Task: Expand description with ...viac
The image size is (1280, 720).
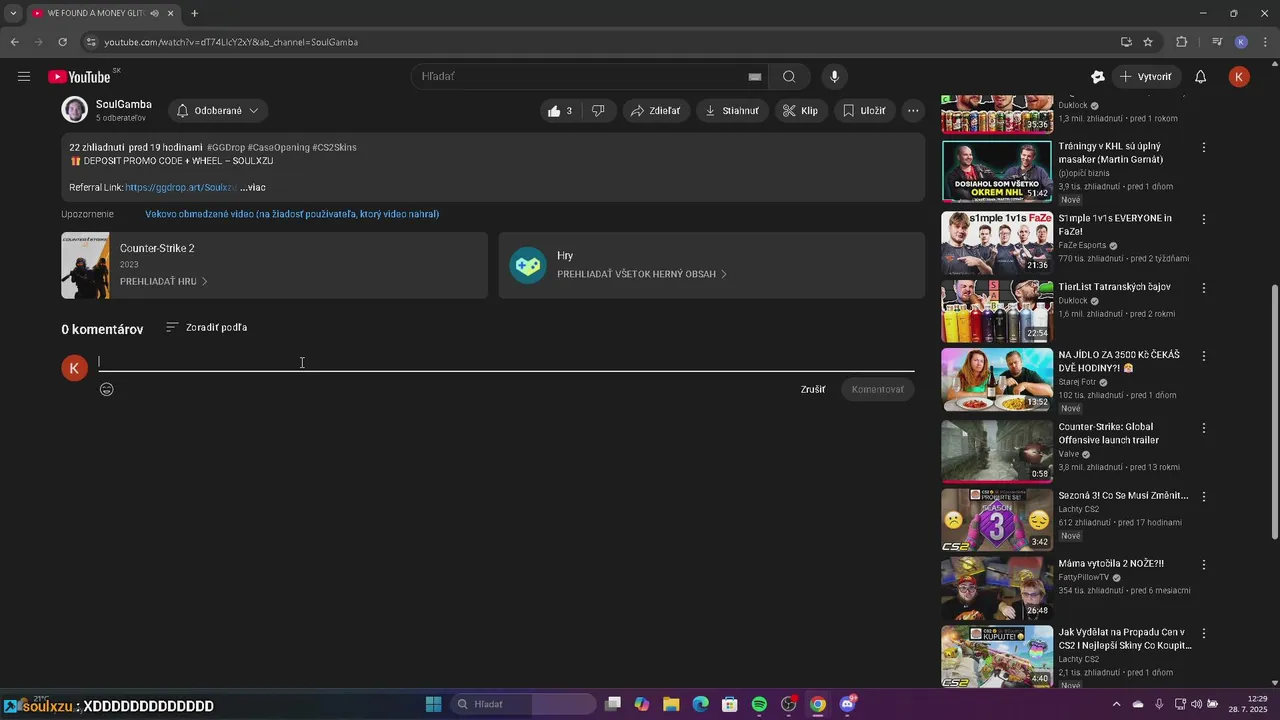Action: coord(253,187)
